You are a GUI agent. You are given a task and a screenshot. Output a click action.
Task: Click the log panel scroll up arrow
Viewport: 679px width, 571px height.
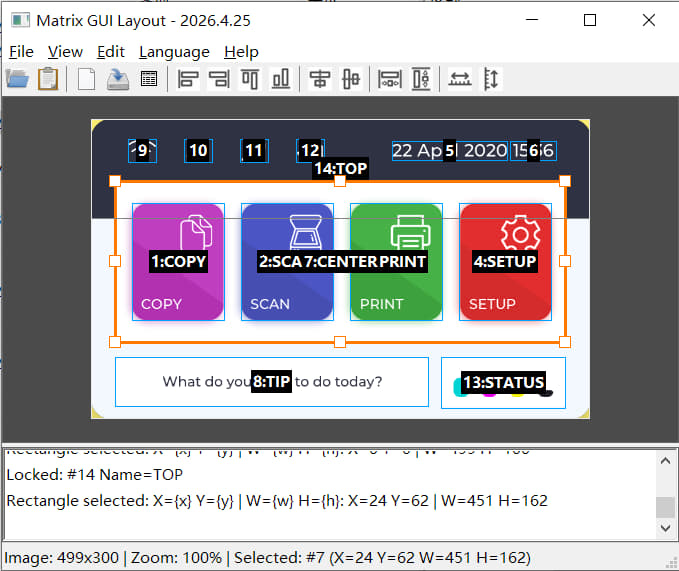pyautogui.click(x=666, y=461)
